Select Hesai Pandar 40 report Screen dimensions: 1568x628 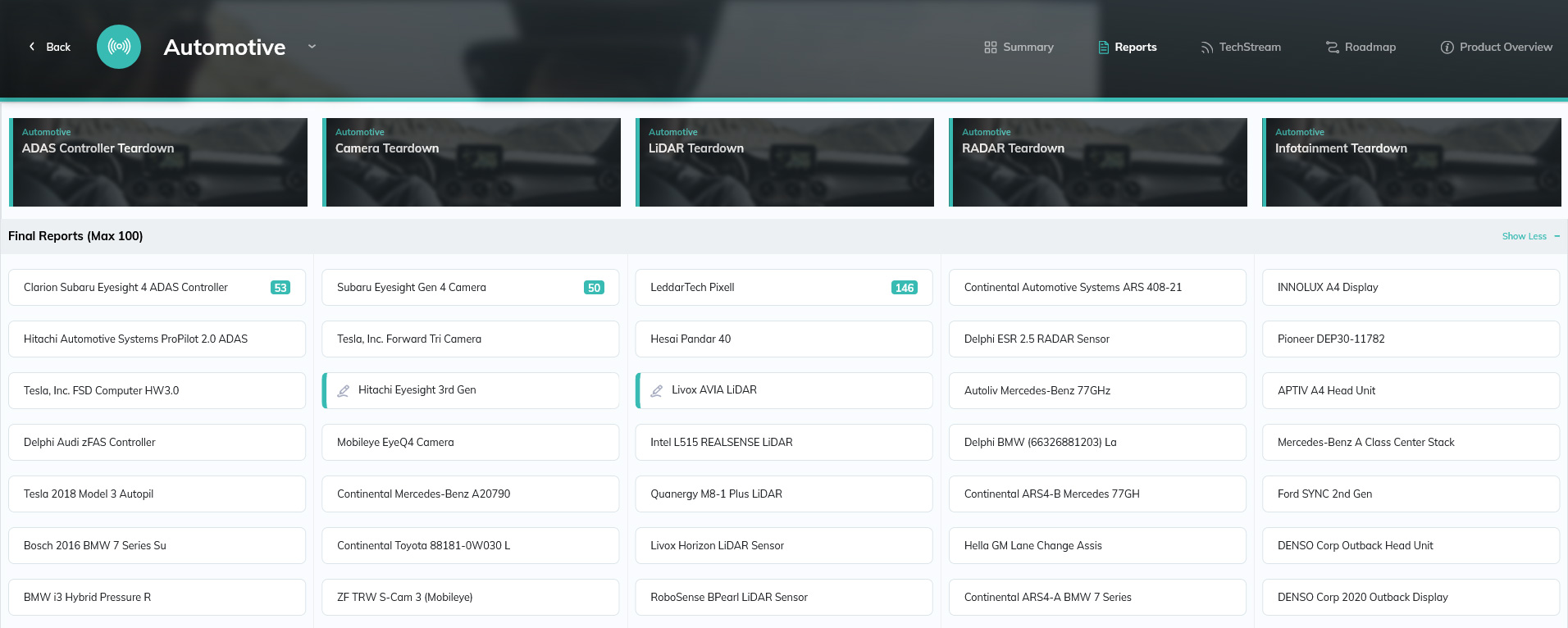pos(784,339)
